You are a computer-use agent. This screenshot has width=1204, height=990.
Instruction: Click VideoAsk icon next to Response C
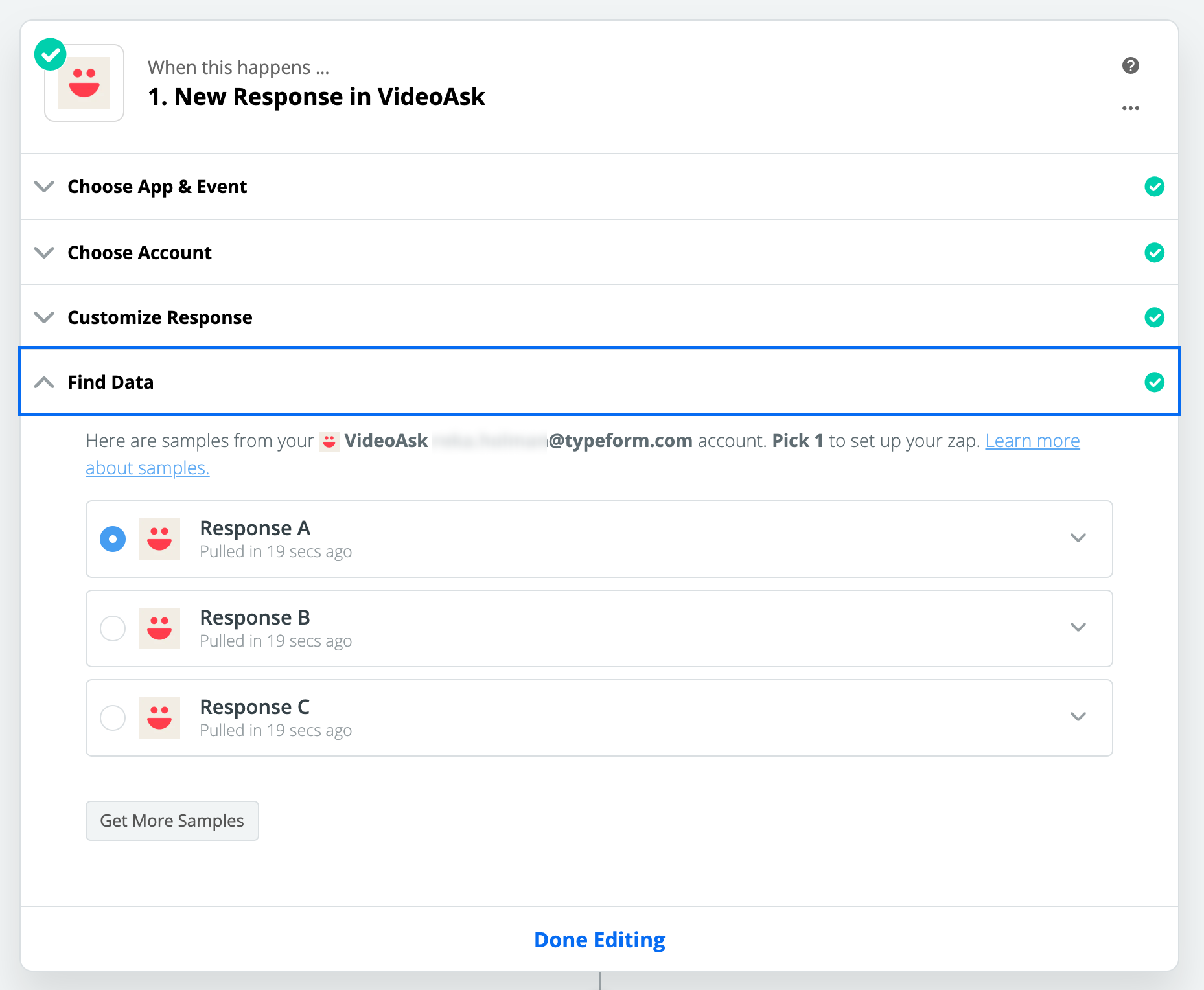tap(159, 718)
